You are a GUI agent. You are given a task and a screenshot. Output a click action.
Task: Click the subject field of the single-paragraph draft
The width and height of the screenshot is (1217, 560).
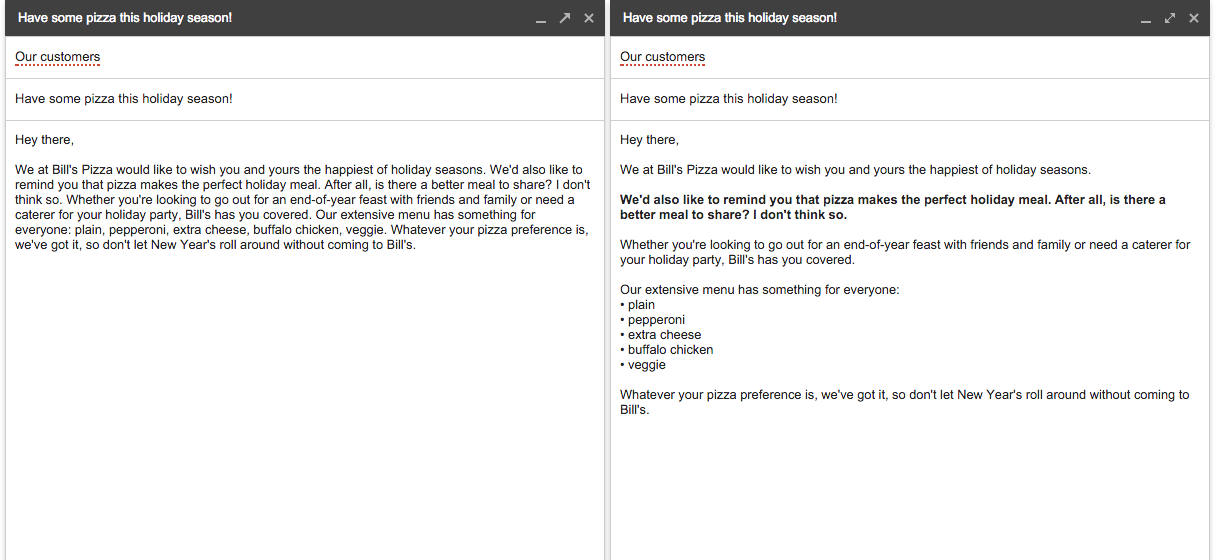pos(304,99)
